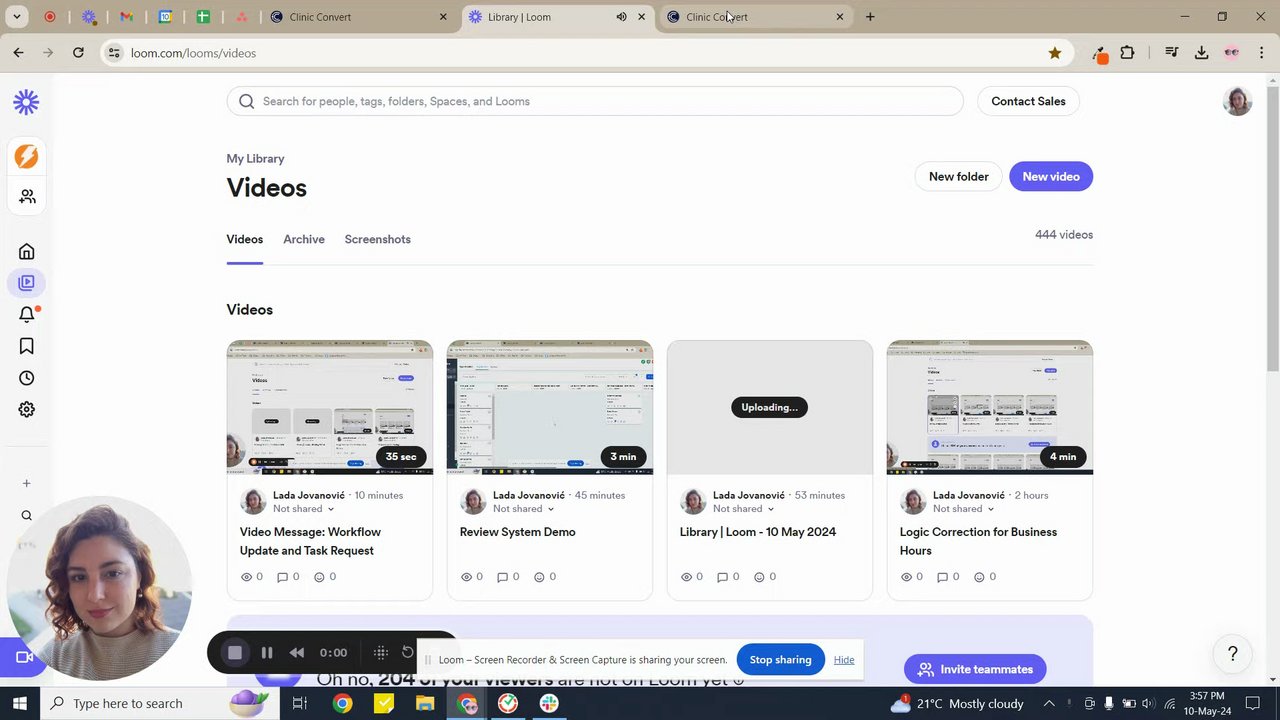
Task: Open Windows Start menu
Action: point(19,703)
